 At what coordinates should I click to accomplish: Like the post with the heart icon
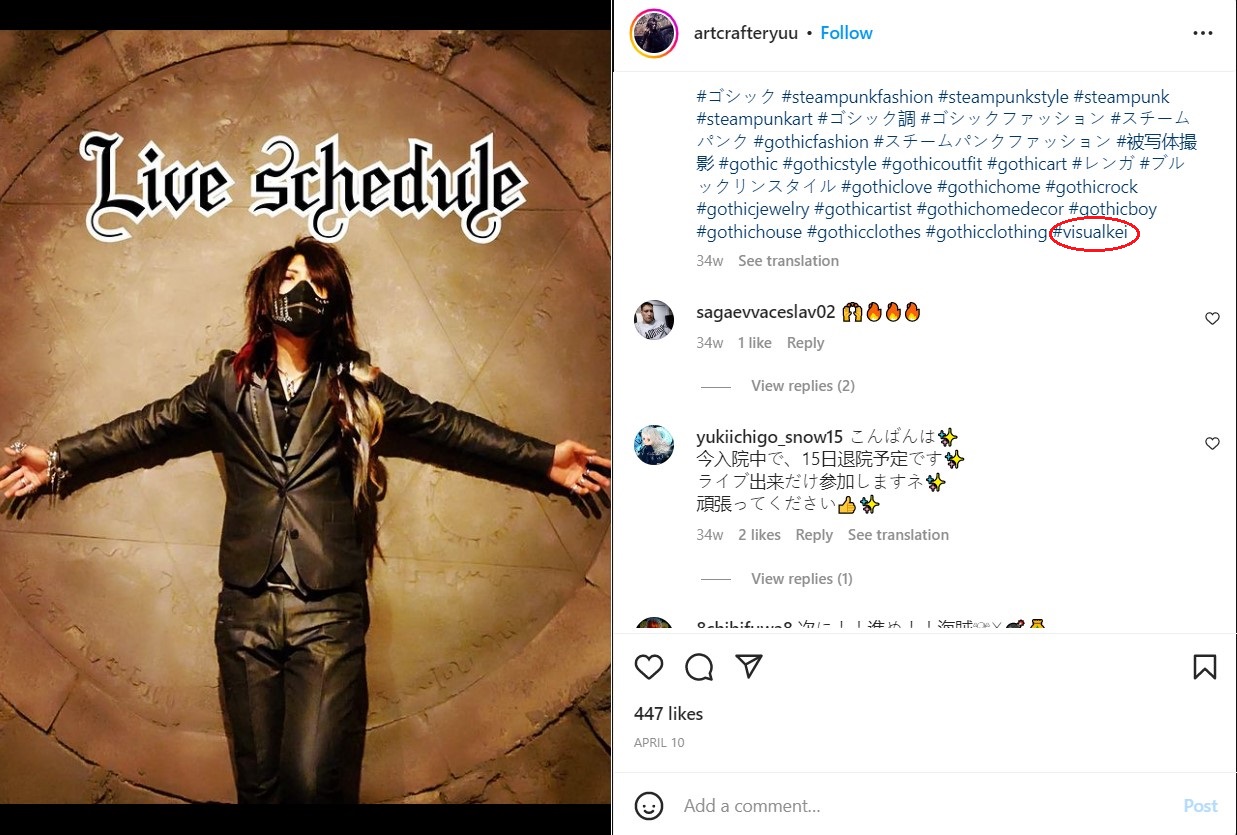pos(649,667)
